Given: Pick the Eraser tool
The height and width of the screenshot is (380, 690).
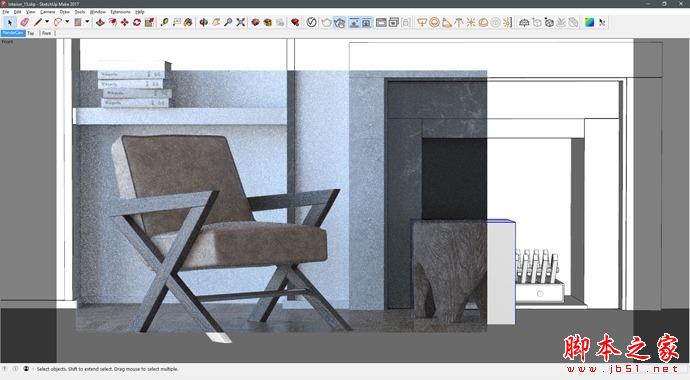Looking at the screenshot, I should click(x=25, y=22).
